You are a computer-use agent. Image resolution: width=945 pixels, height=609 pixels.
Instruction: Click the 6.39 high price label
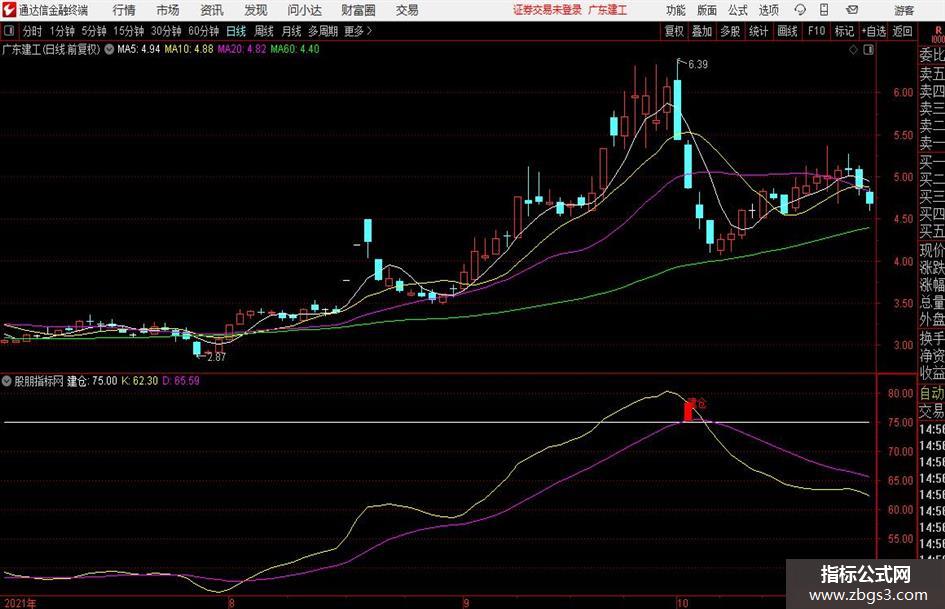pyautogui.click(x=698, y=65)
